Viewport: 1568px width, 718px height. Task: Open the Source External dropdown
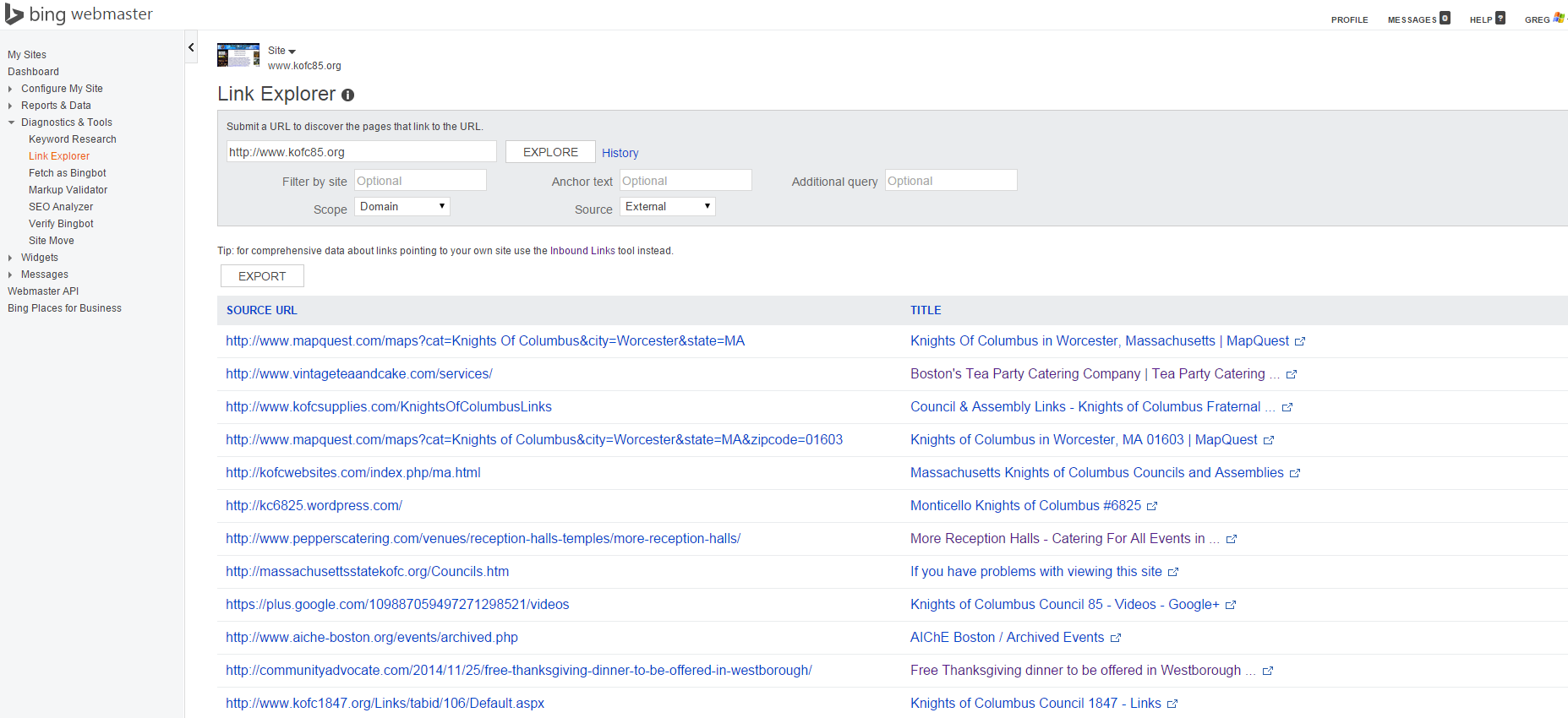point(668,207)
